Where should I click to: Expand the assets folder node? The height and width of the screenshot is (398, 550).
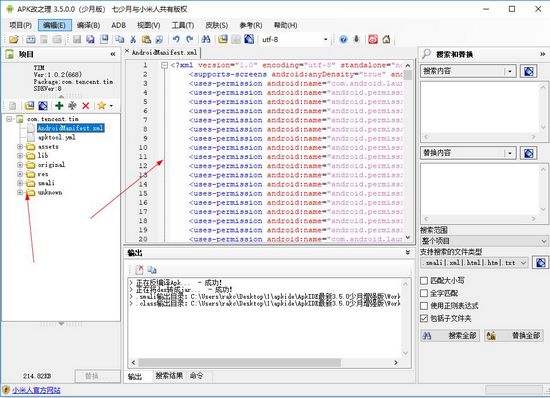click(20, 147)
